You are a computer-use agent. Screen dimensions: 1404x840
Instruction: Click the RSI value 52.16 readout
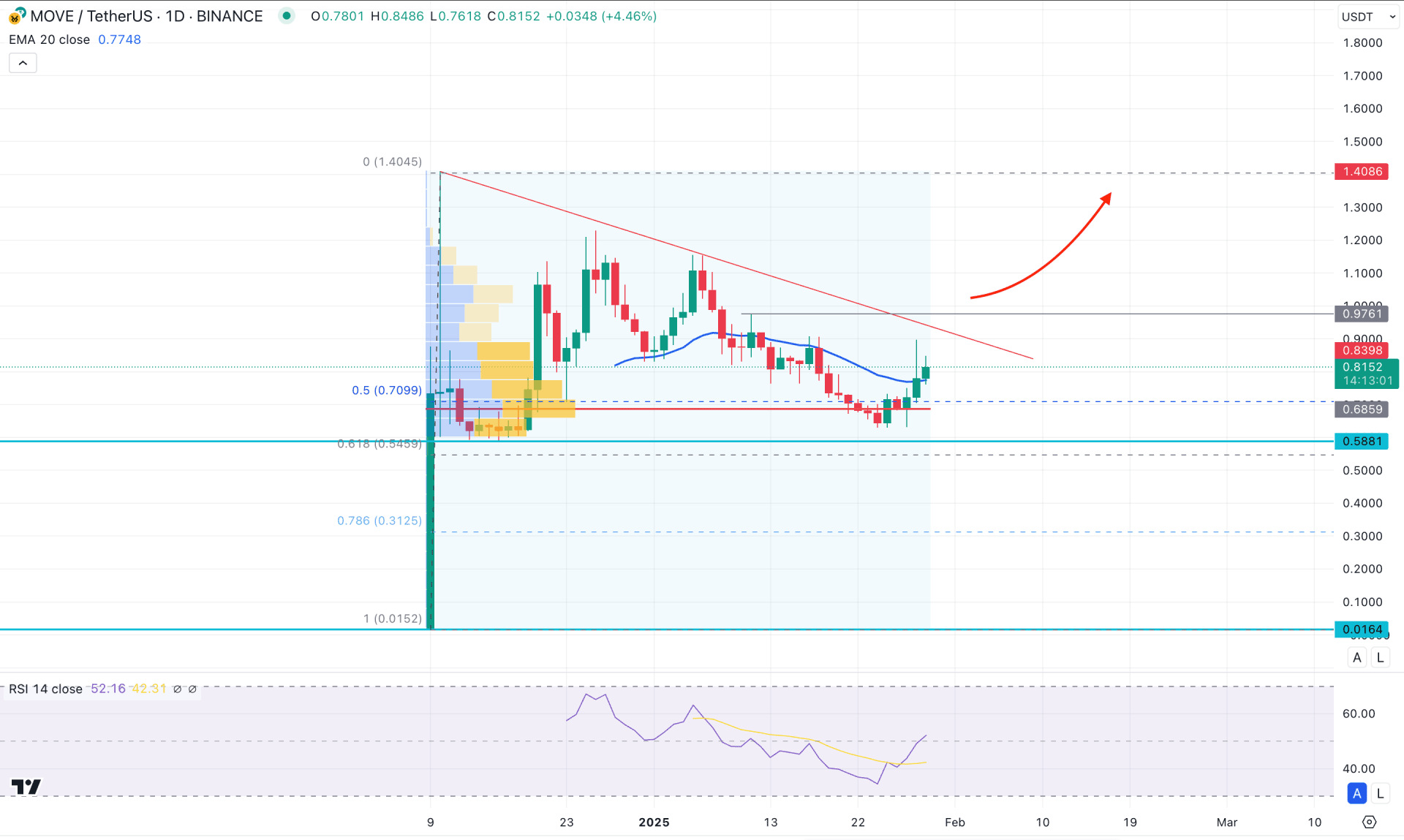(x=108, y=689)
